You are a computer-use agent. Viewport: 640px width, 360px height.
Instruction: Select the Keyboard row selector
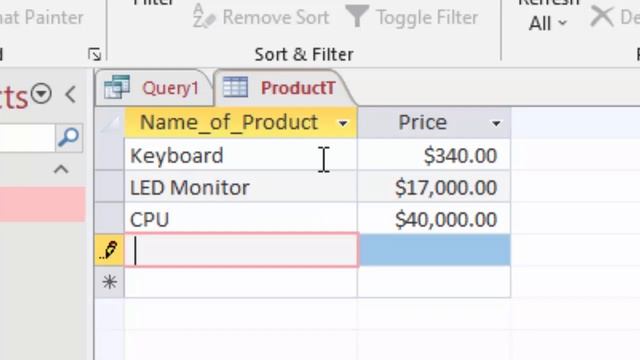(109, 155)
